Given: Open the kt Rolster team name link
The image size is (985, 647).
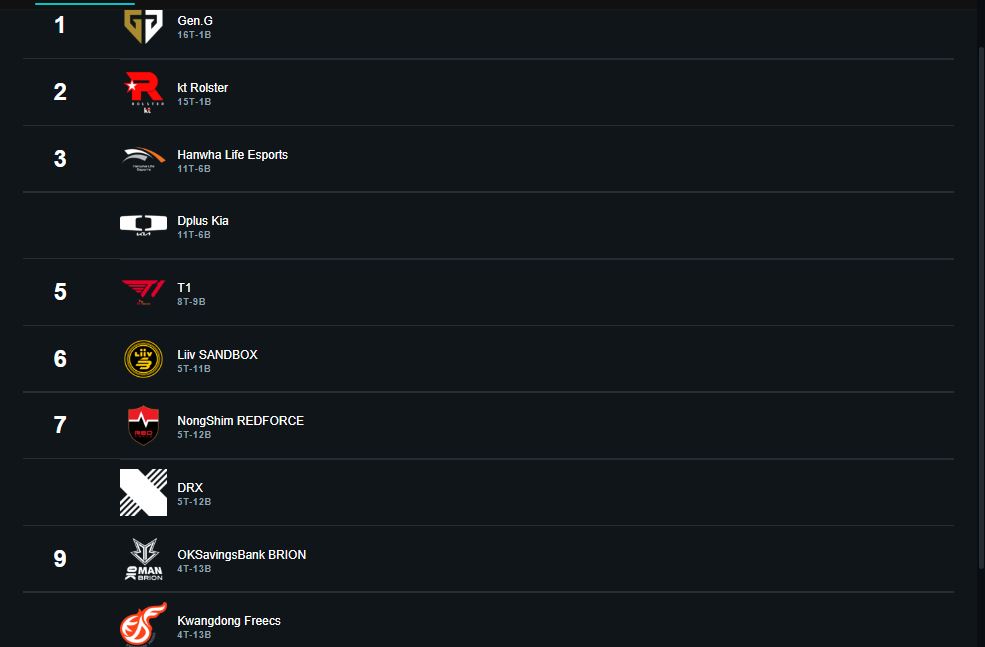Looking at the screenshot, I should (203, 88).
